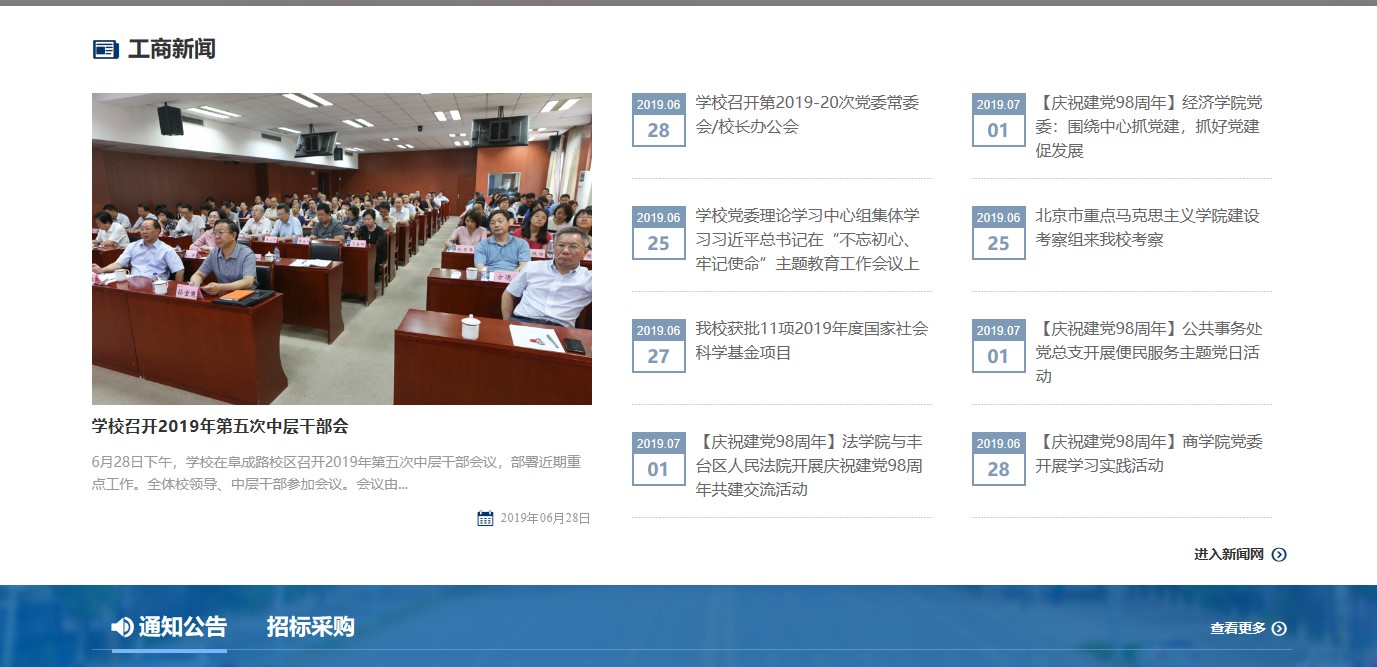Open article about 法学院与丰台区人民法院 共建交流活动

tap(809, 465)
